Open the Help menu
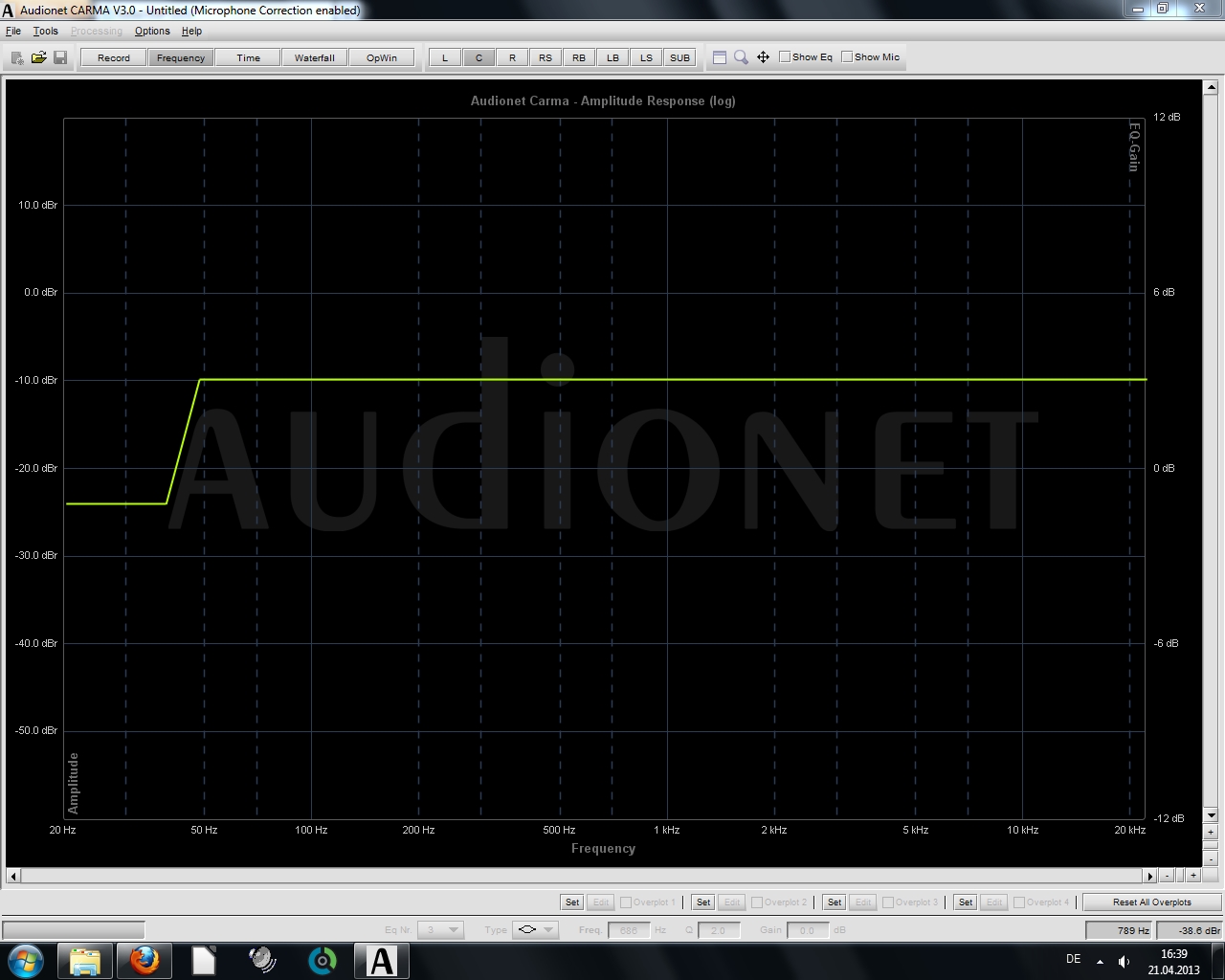Image resolution: width=1225 pixels, height=980 pixels. (x=191, y=31)
